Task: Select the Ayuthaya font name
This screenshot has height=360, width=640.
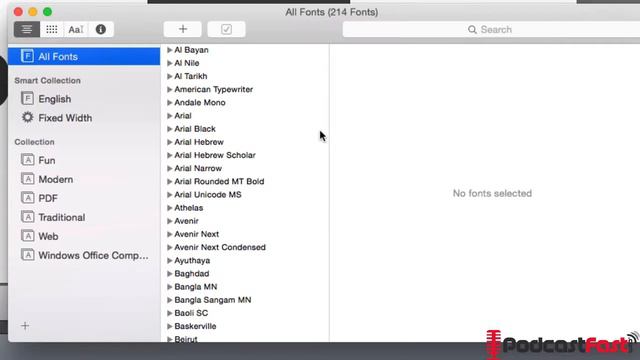Action: pyautogui.click(x=192, y=260)
